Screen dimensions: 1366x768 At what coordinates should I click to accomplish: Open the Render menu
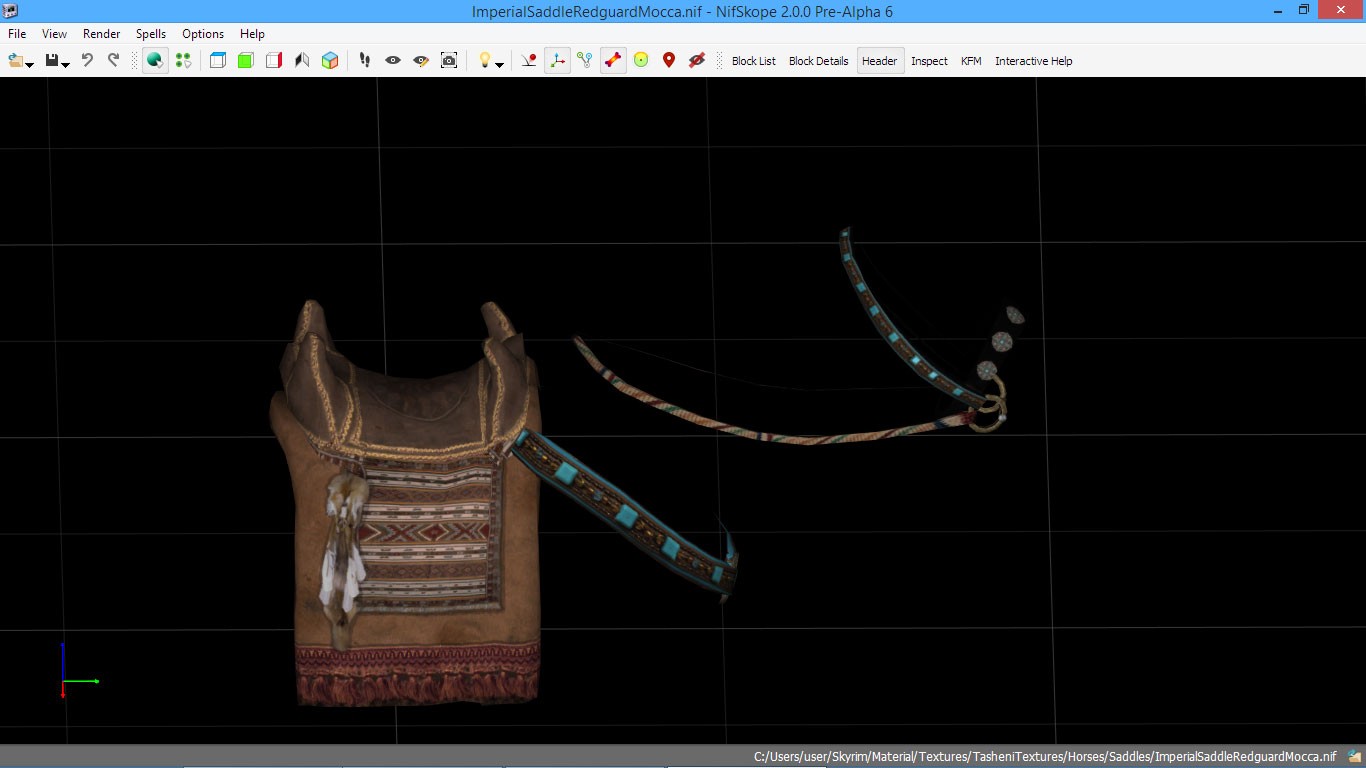click(x=102, y=34)
